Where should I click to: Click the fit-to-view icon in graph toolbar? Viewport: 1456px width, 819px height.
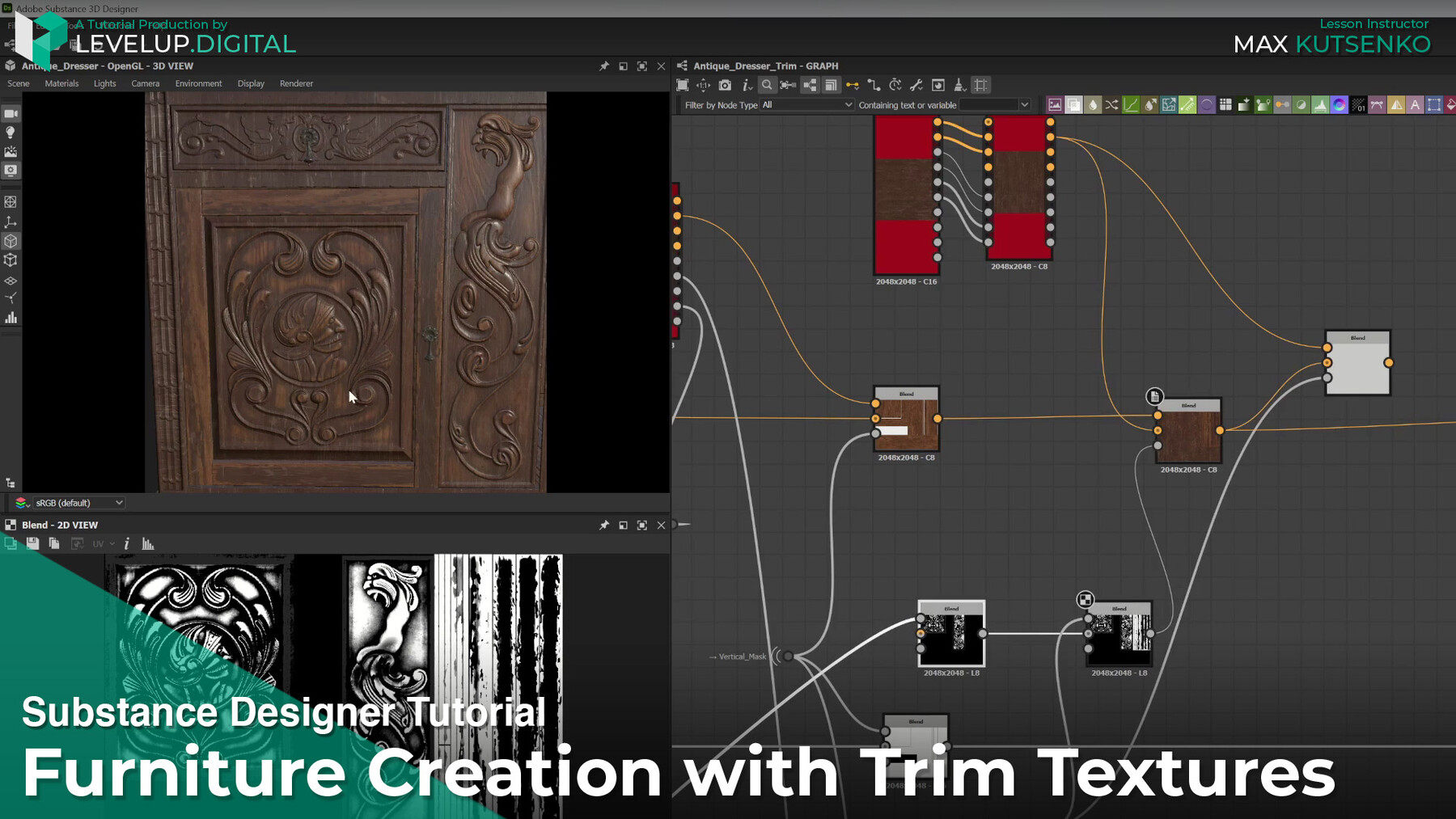coord(683,85)
